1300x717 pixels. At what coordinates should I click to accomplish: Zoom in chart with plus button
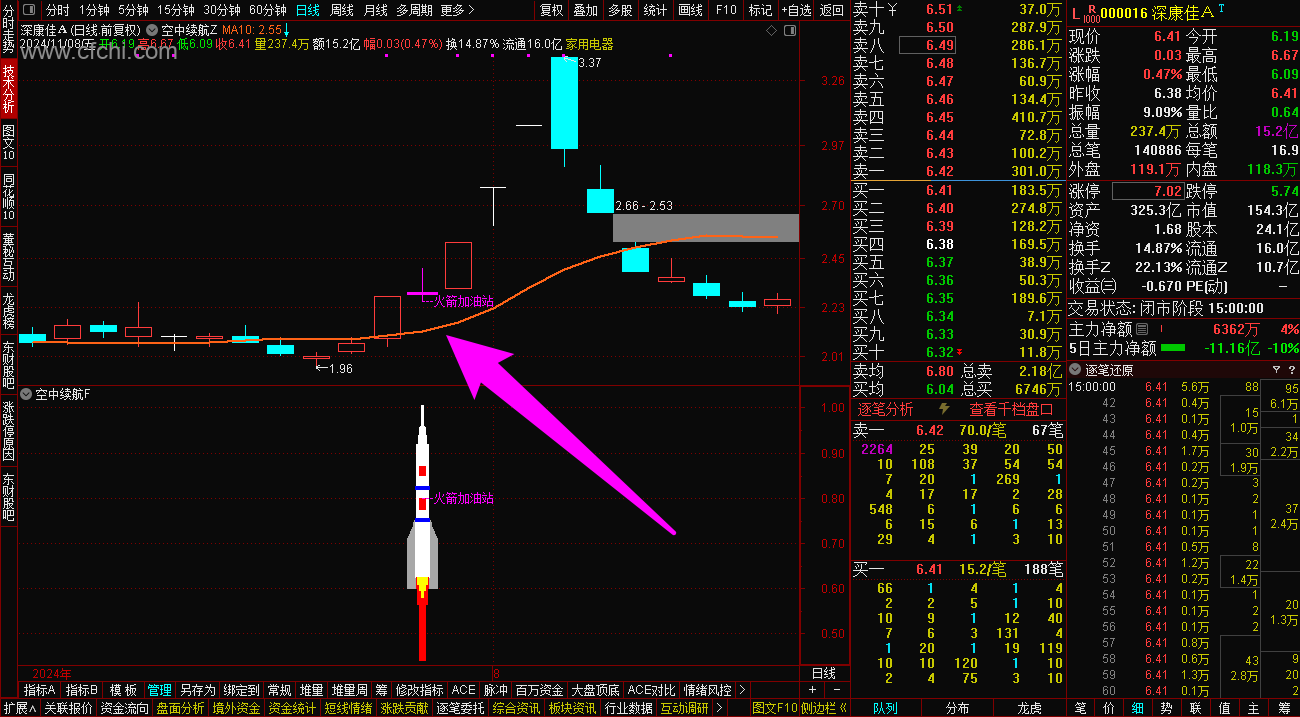pos(812,690)
